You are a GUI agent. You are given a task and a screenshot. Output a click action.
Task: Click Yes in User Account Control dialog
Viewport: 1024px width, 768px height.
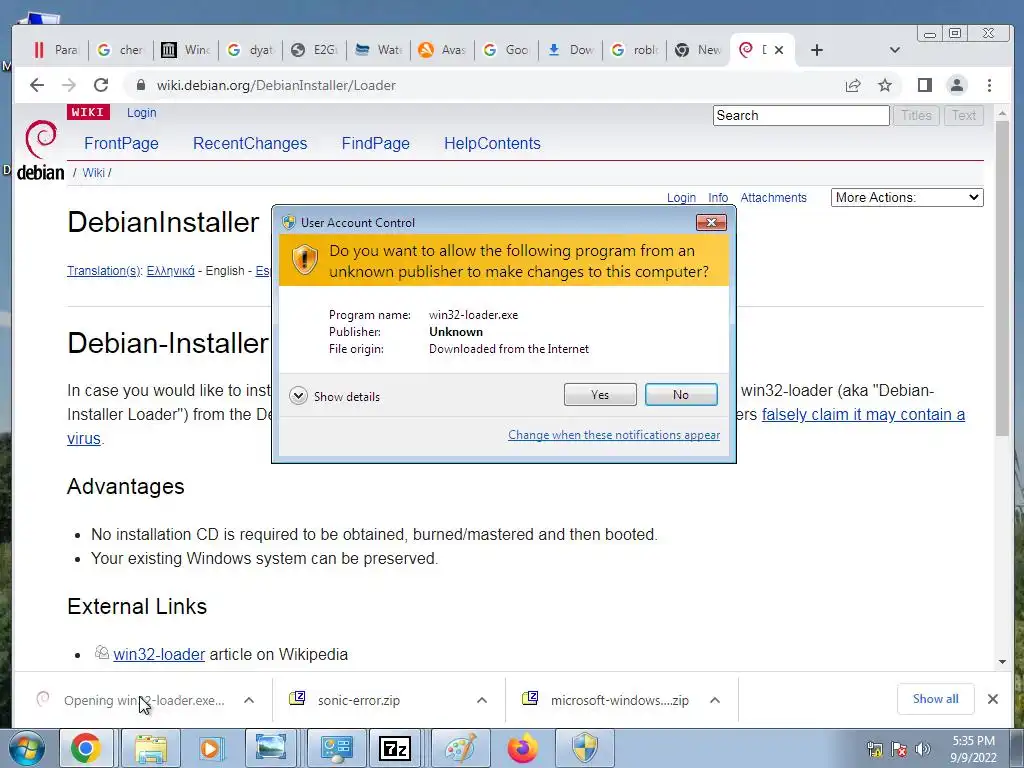coord(600,394)
